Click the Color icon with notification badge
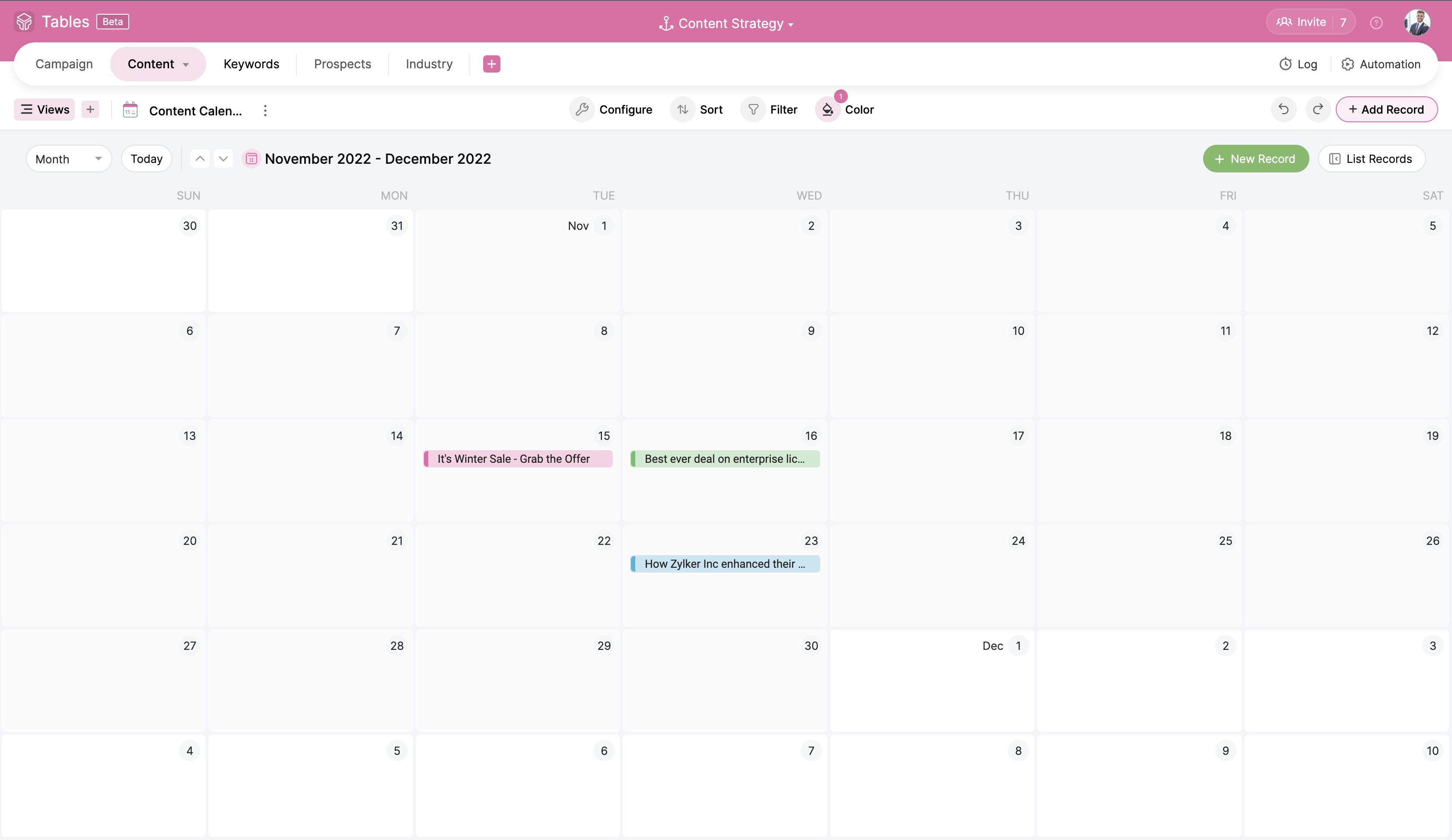This screenshot has height=840, width=1452. [828, 109]
